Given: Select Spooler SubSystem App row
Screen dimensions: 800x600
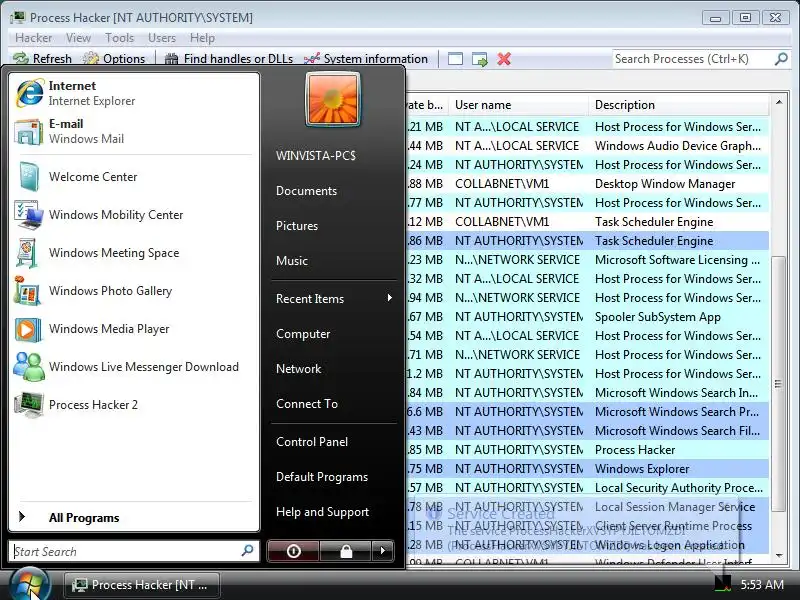Looking at the screenshot, I should tap(588, 317).
